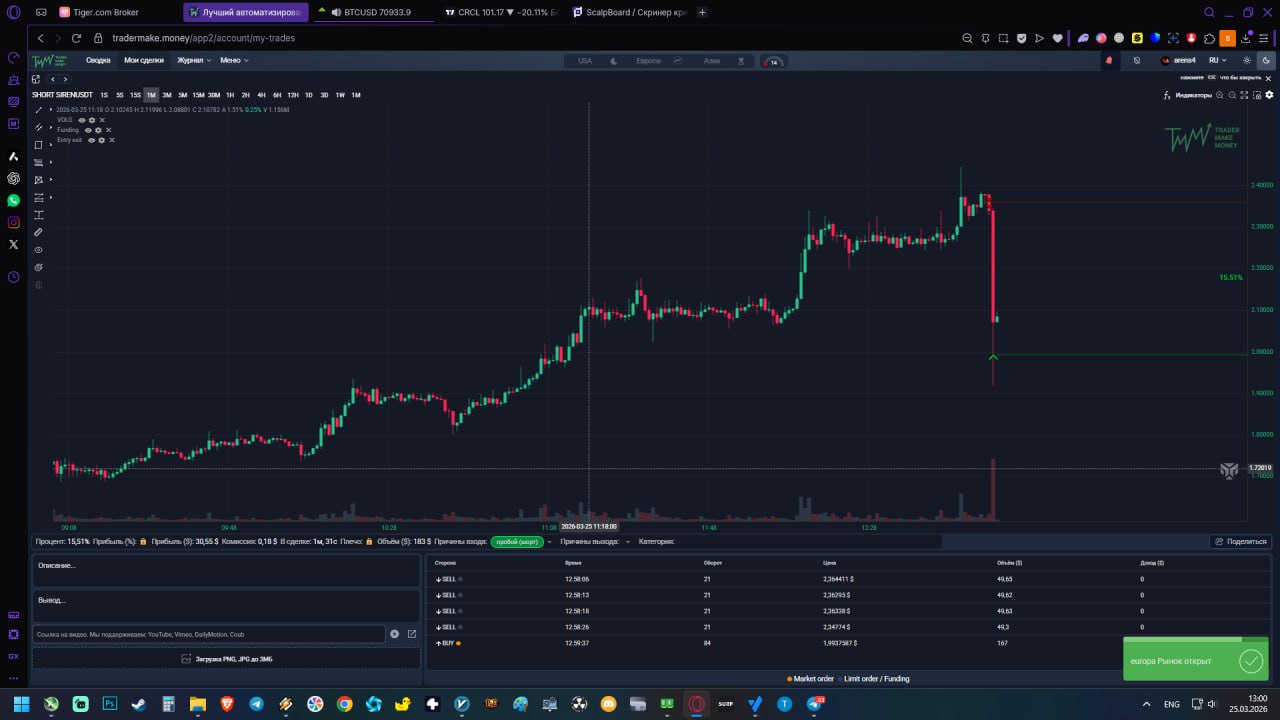Image resolution: width=1280 pixels, height=720 pixels.
Task: Switch to light theme sun icon
Action: point(1249,61)
